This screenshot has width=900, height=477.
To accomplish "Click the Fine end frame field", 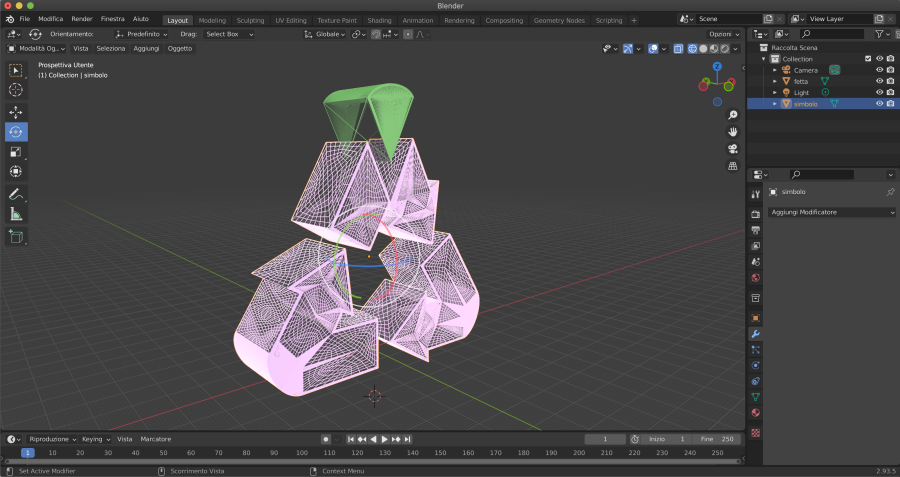I will [716, 439].
